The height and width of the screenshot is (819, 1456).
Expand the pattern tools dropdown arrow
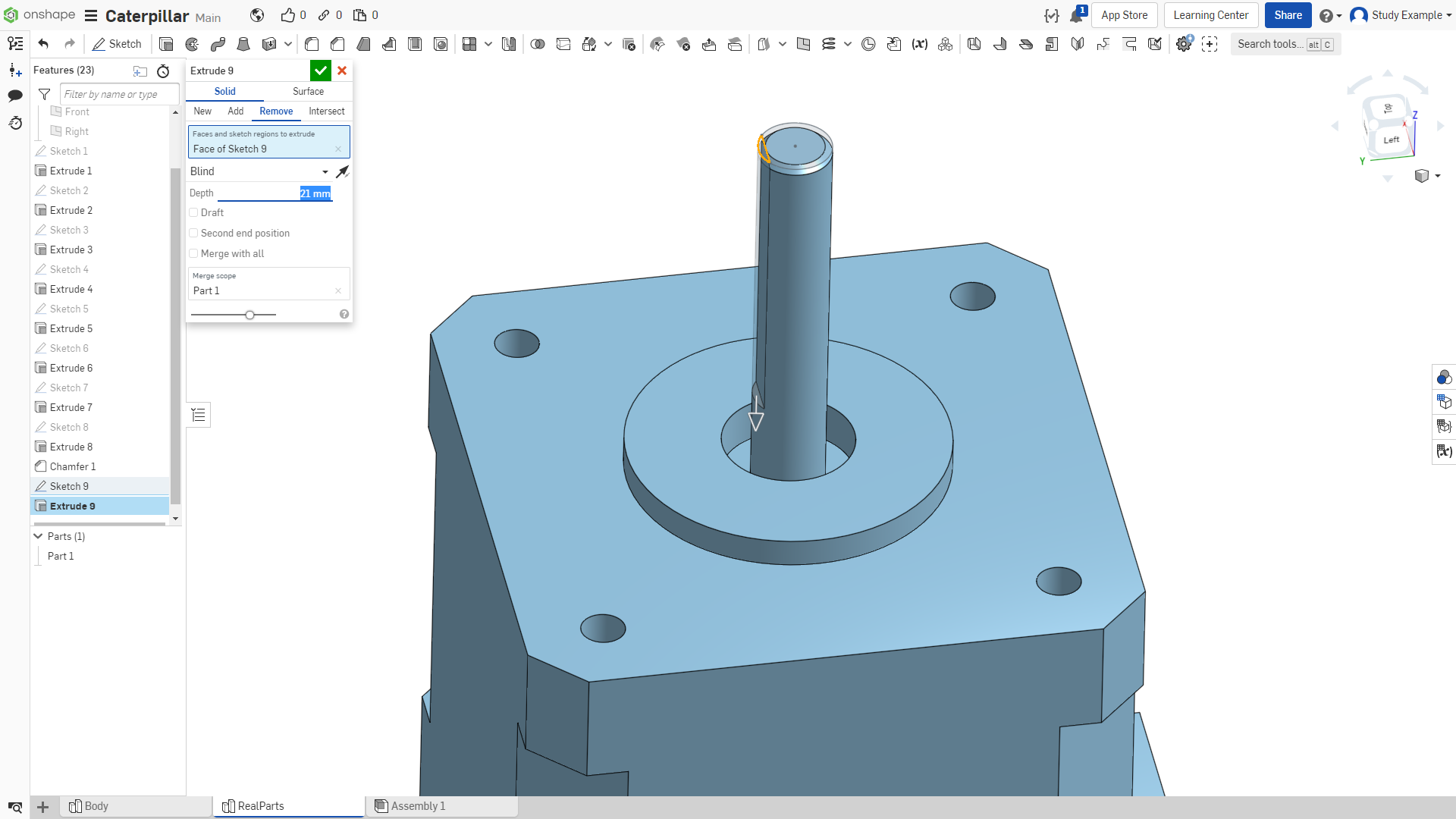488,44
